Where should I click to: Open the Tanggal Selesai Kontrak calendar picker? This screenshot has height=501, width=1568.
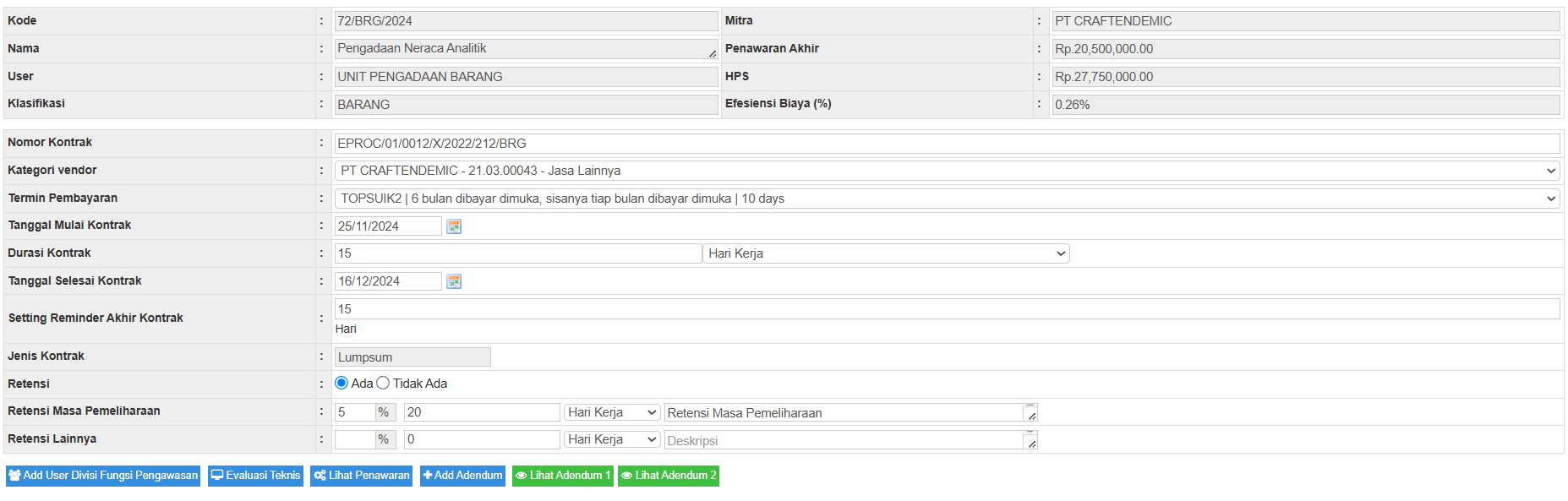coord(454,281)
